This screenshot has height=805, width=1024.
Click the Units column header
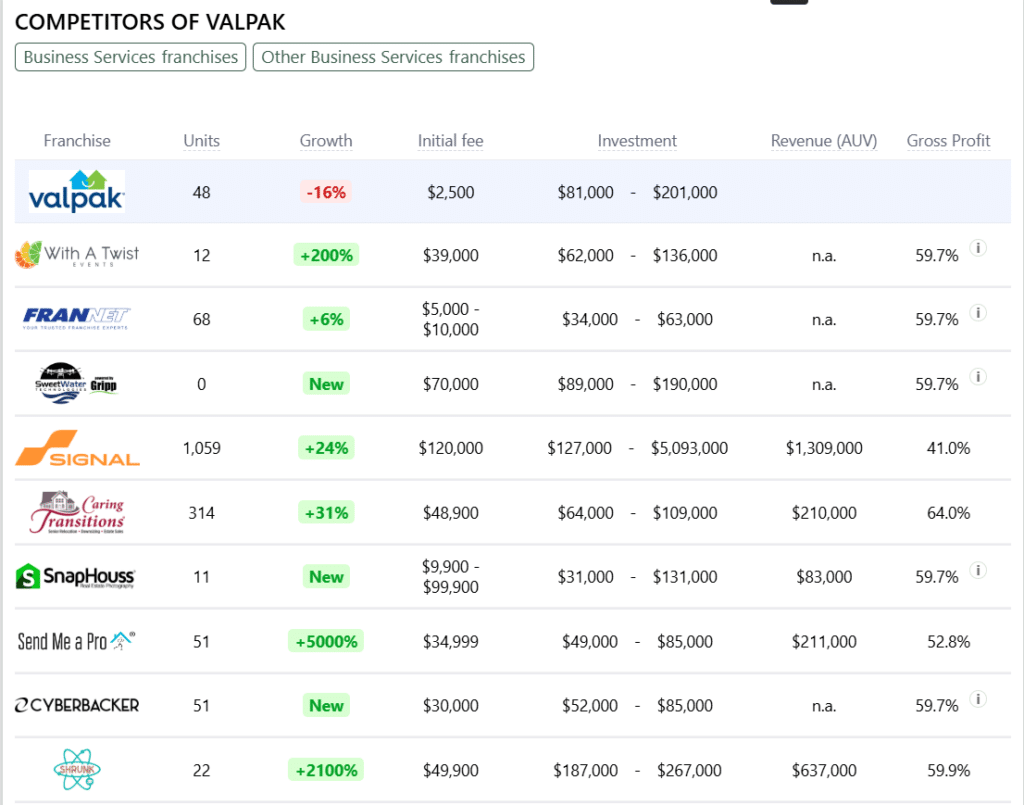coord(202,140)
